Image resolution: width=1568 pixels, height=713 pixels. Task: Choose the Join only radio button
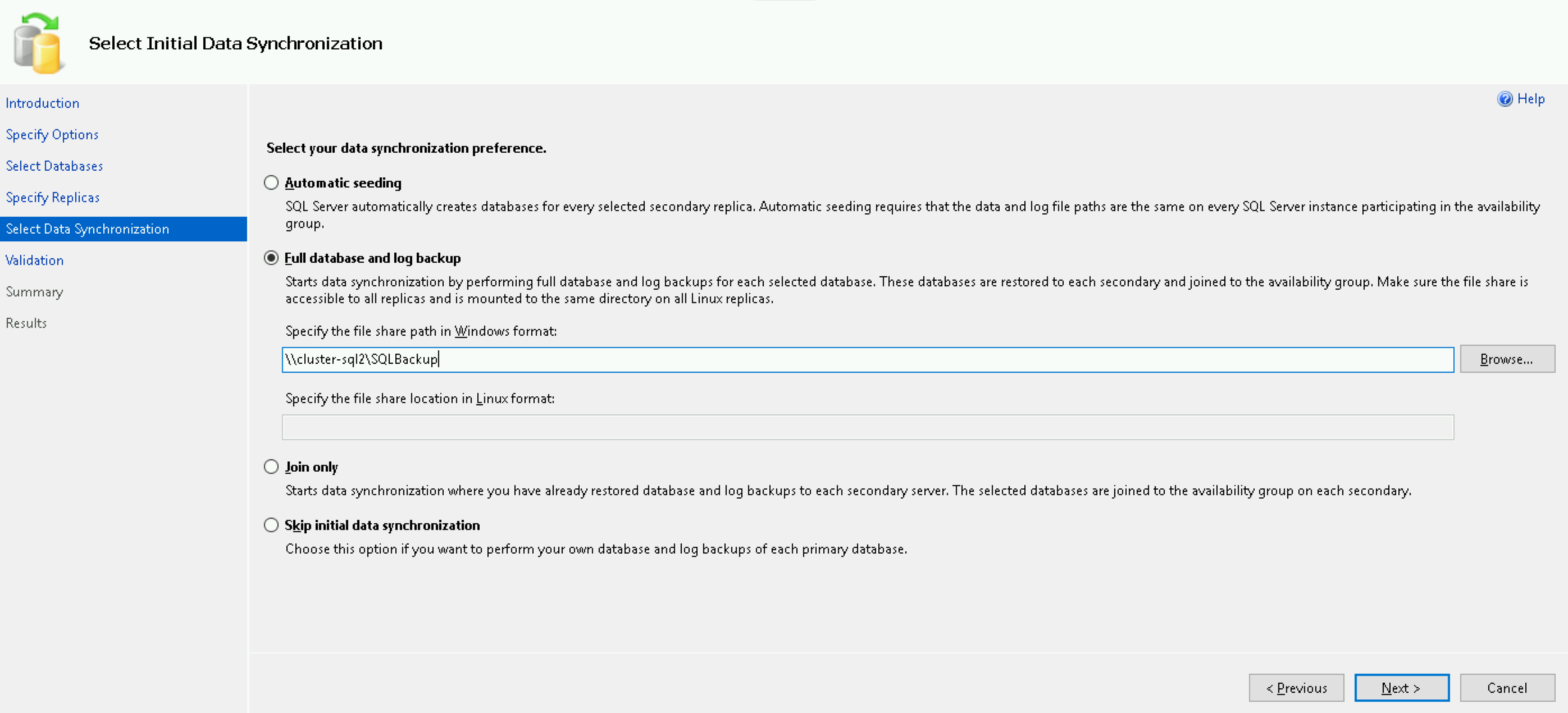(x=271, y=467)
